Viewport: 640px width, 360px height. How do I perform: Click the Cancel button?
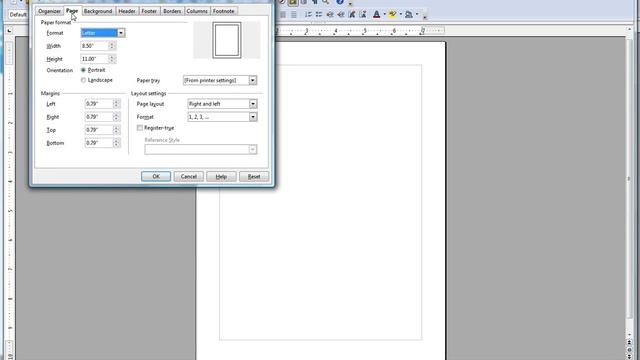[189, 177]
